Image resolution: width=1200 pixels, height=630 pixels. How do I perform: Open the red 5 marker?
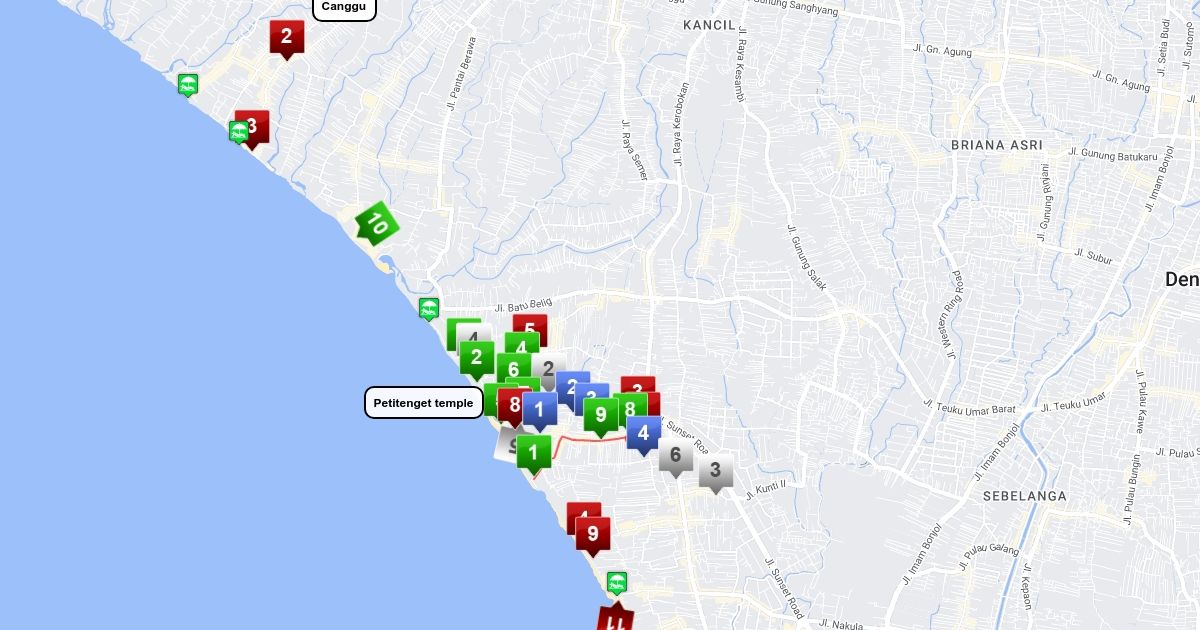click(530, 326)
